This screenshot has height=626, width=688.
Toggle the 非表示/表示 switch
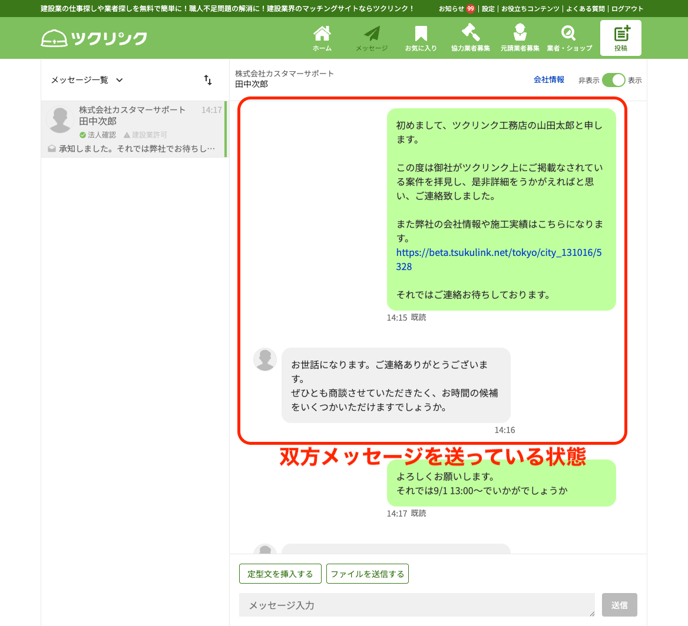point(613,80)
